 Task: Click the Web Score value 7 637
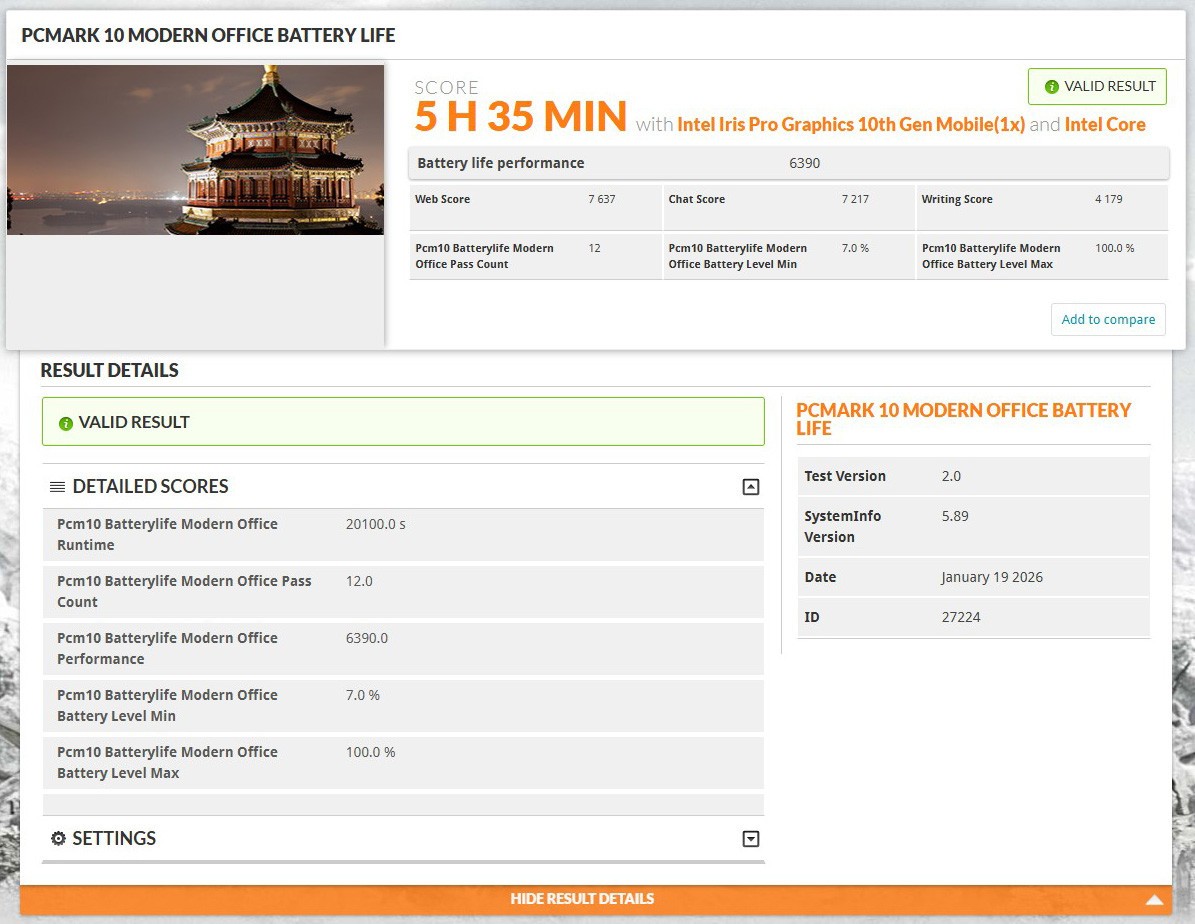point(601,199)
